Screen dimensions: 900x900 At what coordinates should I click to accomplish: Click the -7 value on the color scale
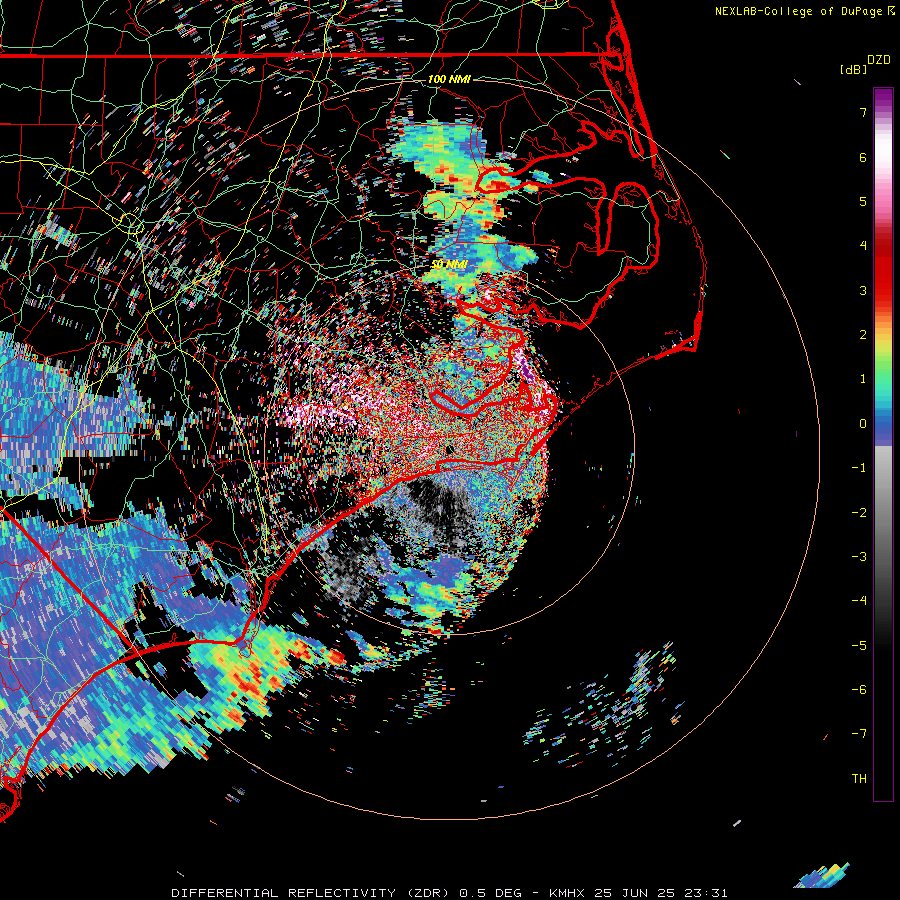pos(859,734)
